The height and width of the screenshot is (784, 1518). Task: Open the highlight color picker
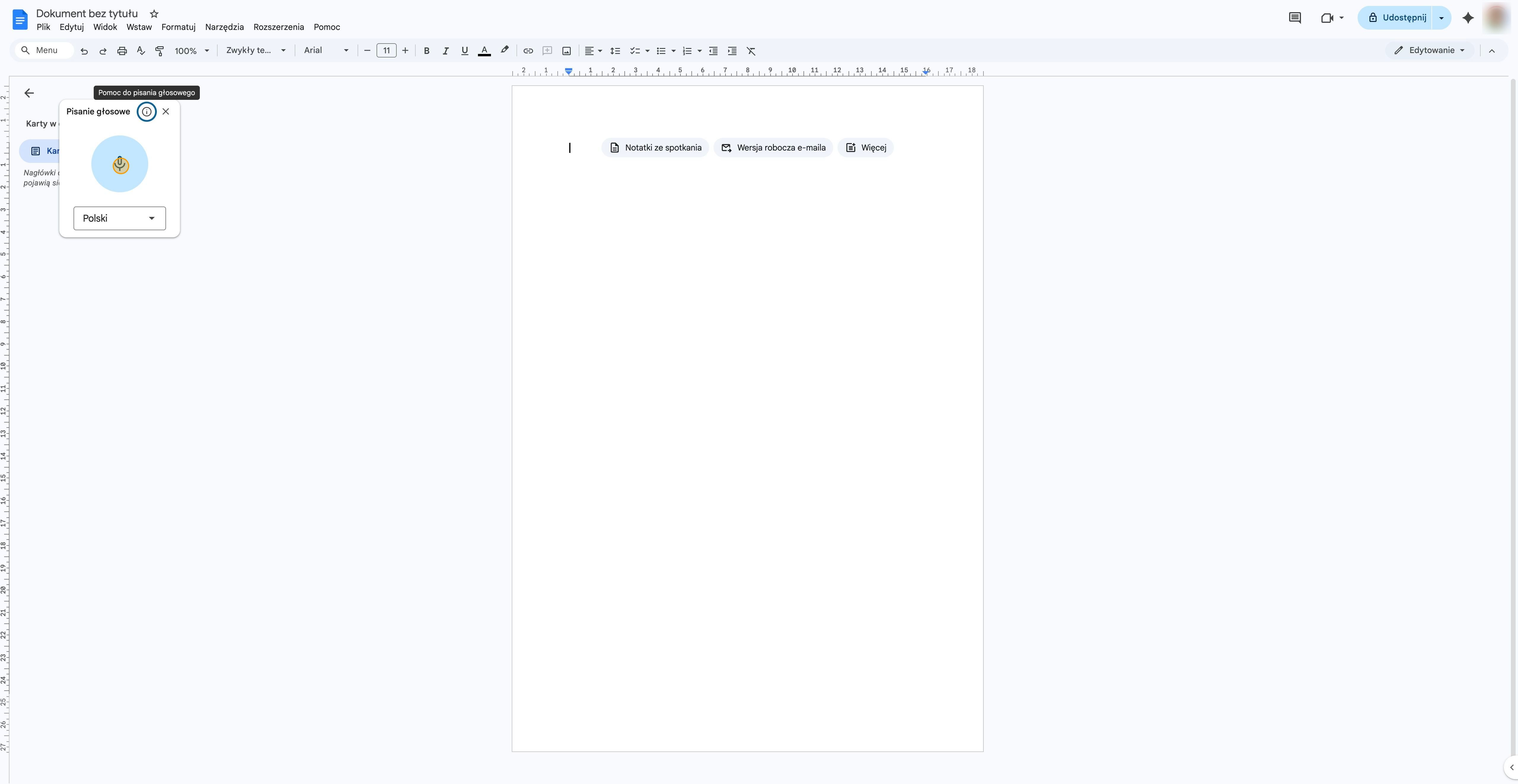(504, 51)
